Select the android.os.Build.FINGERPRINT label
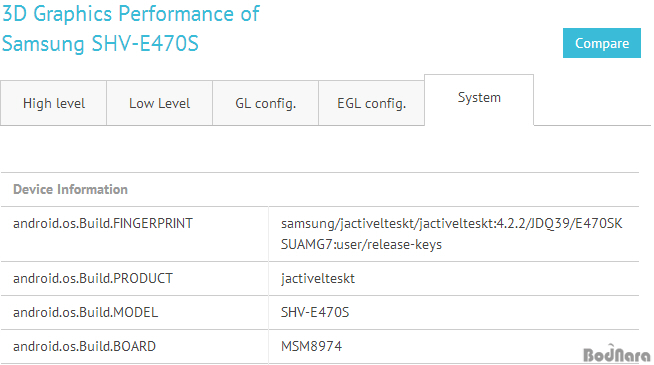This screenshot has width=654, height=365. coord(103,223)
